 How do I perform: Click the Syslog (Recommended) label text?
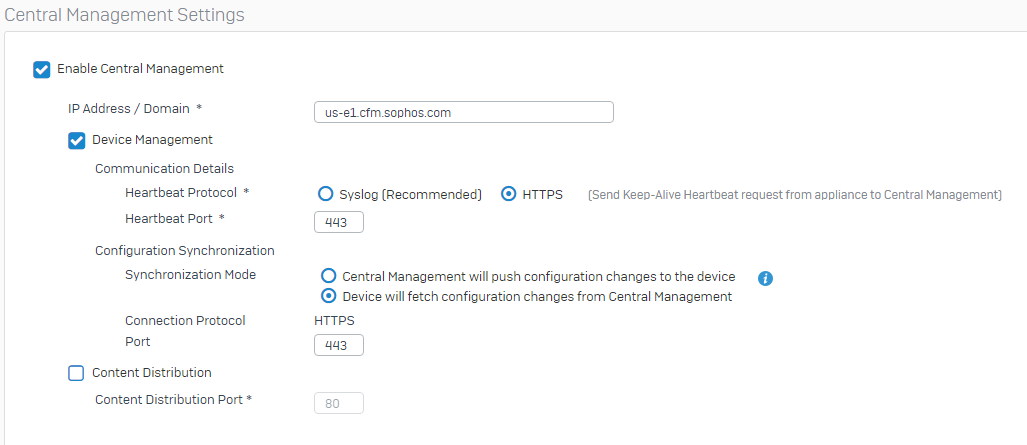click(411, 194)
